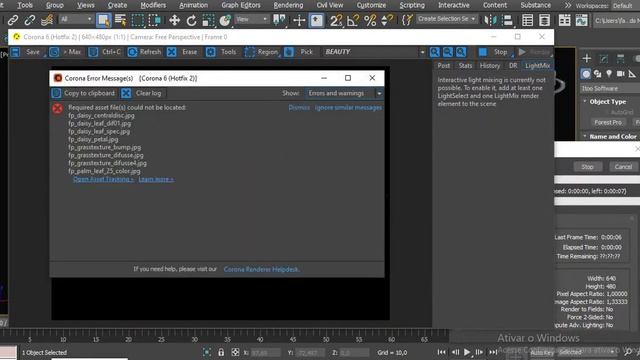Screen dimensions: 640x360
Task: Click Copy to clipboard in error window
Action: 84,93
